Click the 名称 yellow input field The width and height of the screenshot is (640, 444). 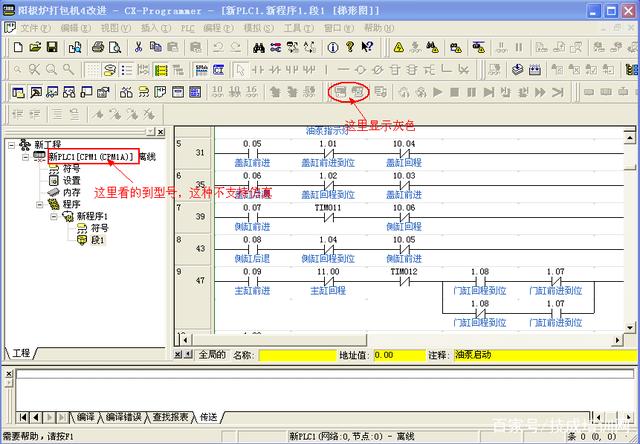click(297, 355)
